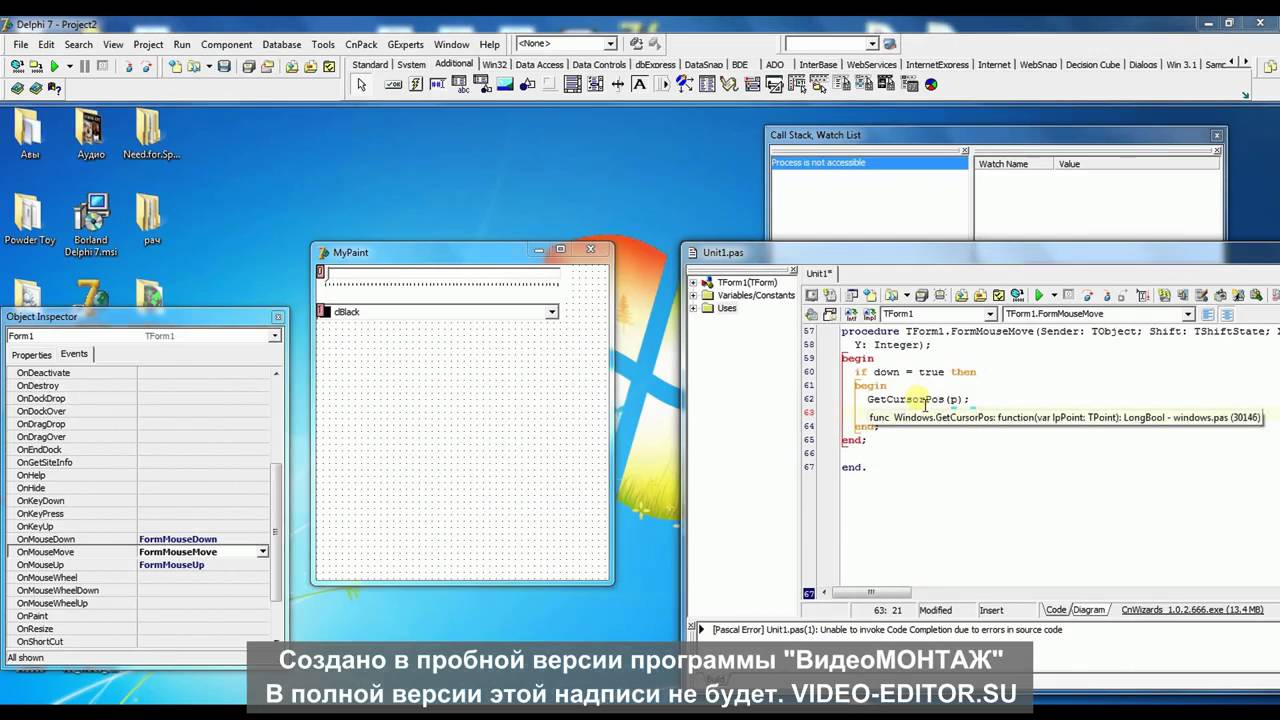Click the Watch Name column header
Image resolution: width=1280 pixels, height=720 pixels.
click(x=1014, y=164)
